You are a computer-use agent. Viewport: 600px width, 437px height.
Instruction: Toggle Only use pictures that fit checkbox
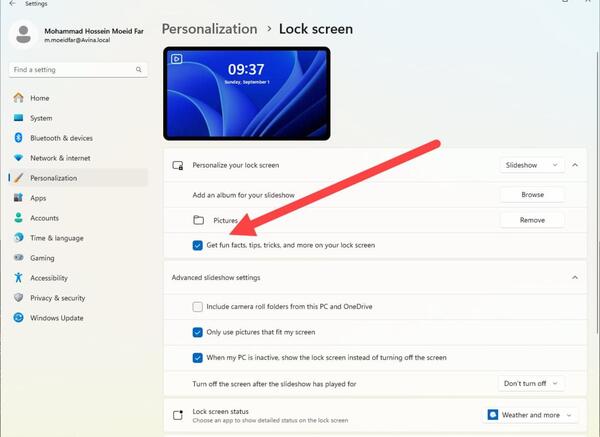point(197,332)
